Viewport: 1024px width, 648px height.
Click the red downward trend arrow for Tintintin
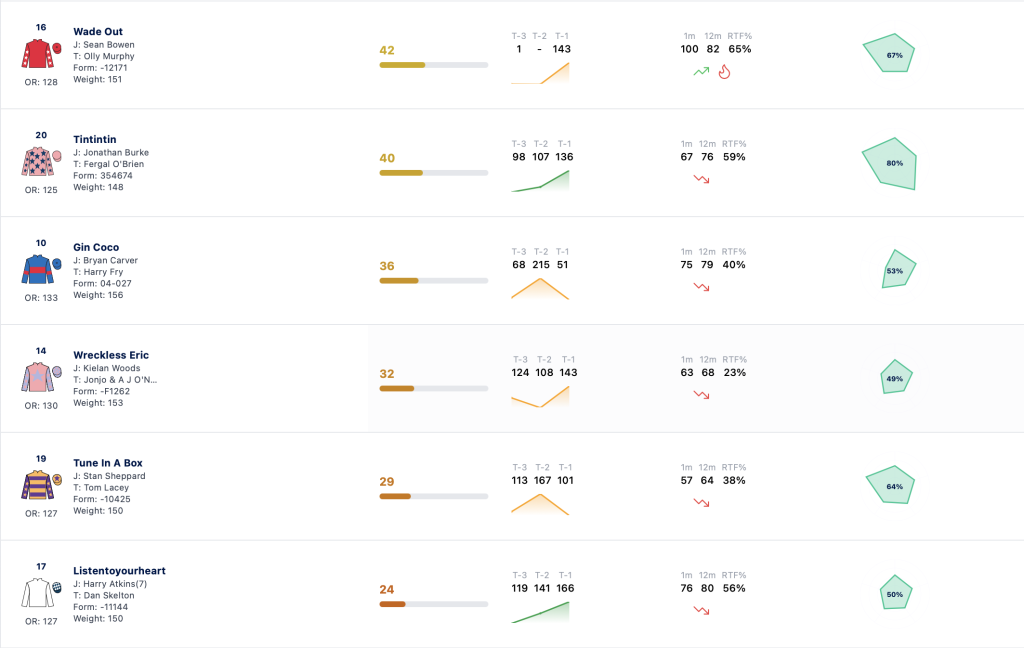[701, 179]
